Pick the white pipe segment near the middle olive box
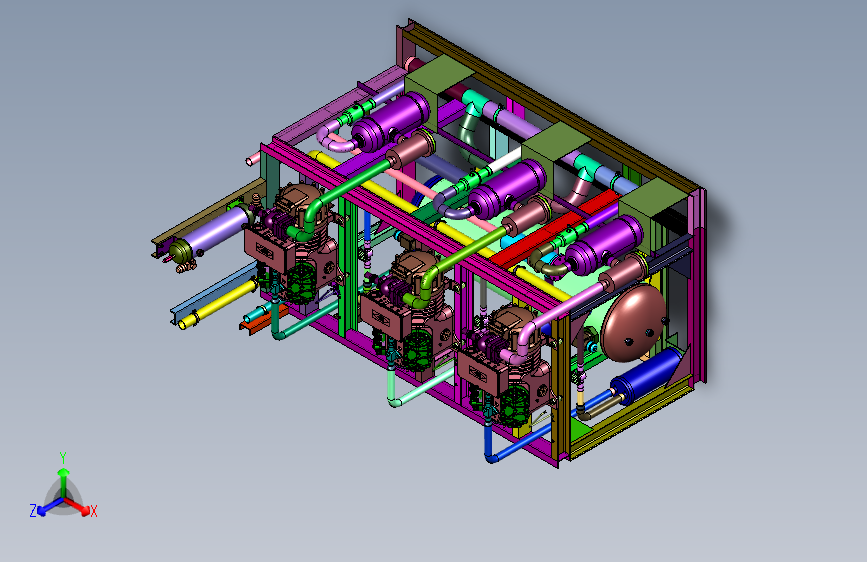Viewport: 867px width, 562px height. point(504,159)
